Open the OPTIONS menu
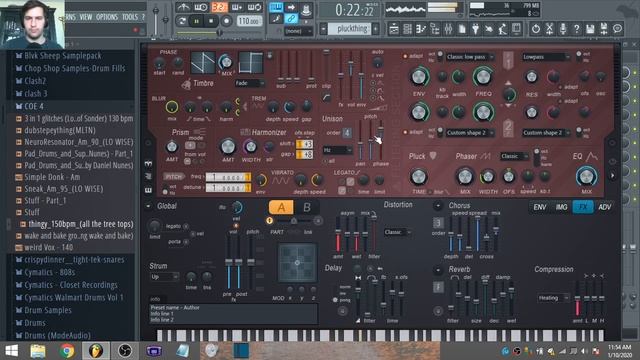 point(107,17)
